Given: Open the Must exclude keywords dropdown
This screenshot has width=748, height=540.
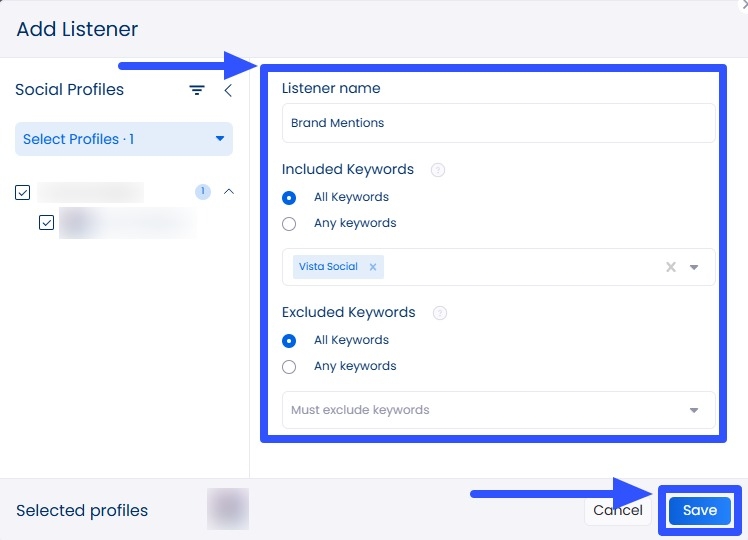Looking at the screenshot, I should 694,410.
